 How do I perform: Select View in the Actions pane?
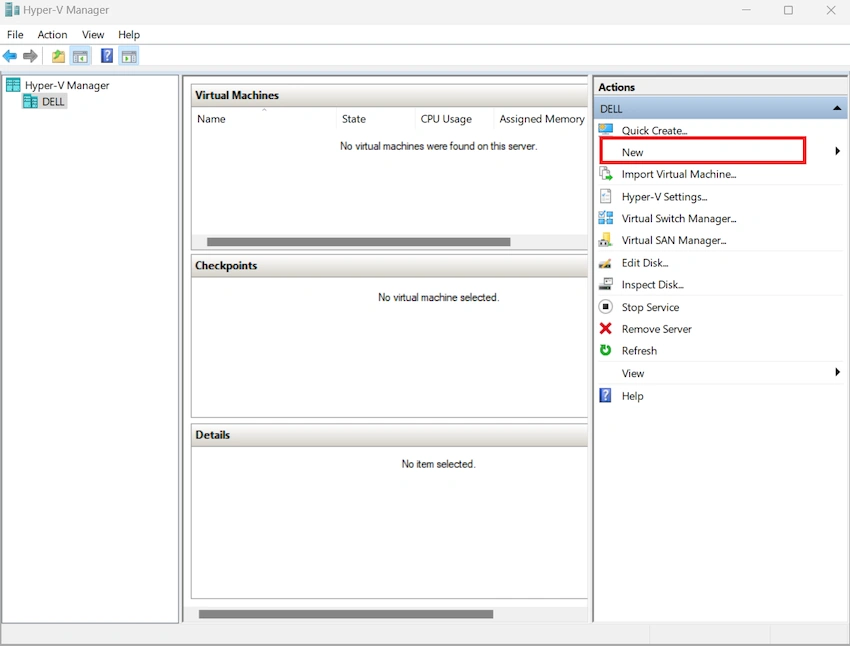633,373
